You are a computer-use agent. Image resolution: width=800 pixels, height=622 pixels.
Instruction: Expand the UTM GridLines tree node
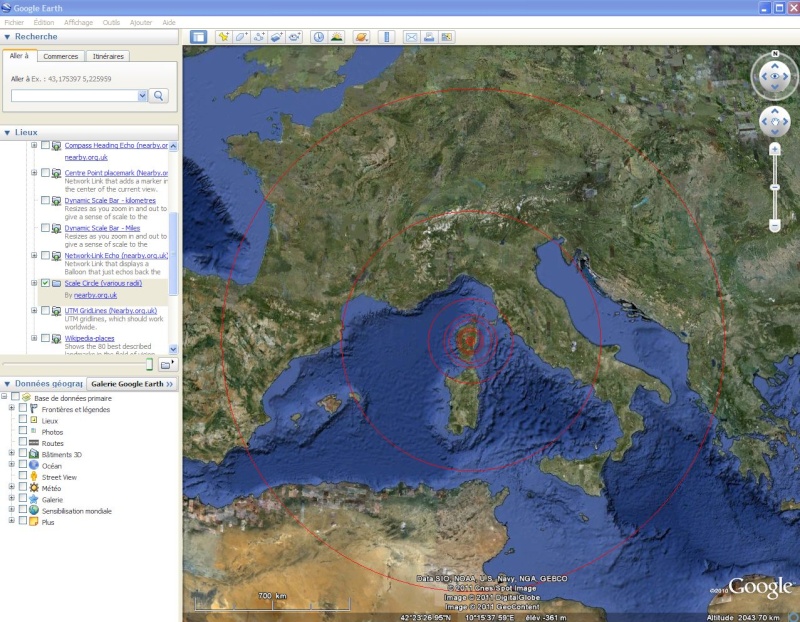[x=34, y=311]
